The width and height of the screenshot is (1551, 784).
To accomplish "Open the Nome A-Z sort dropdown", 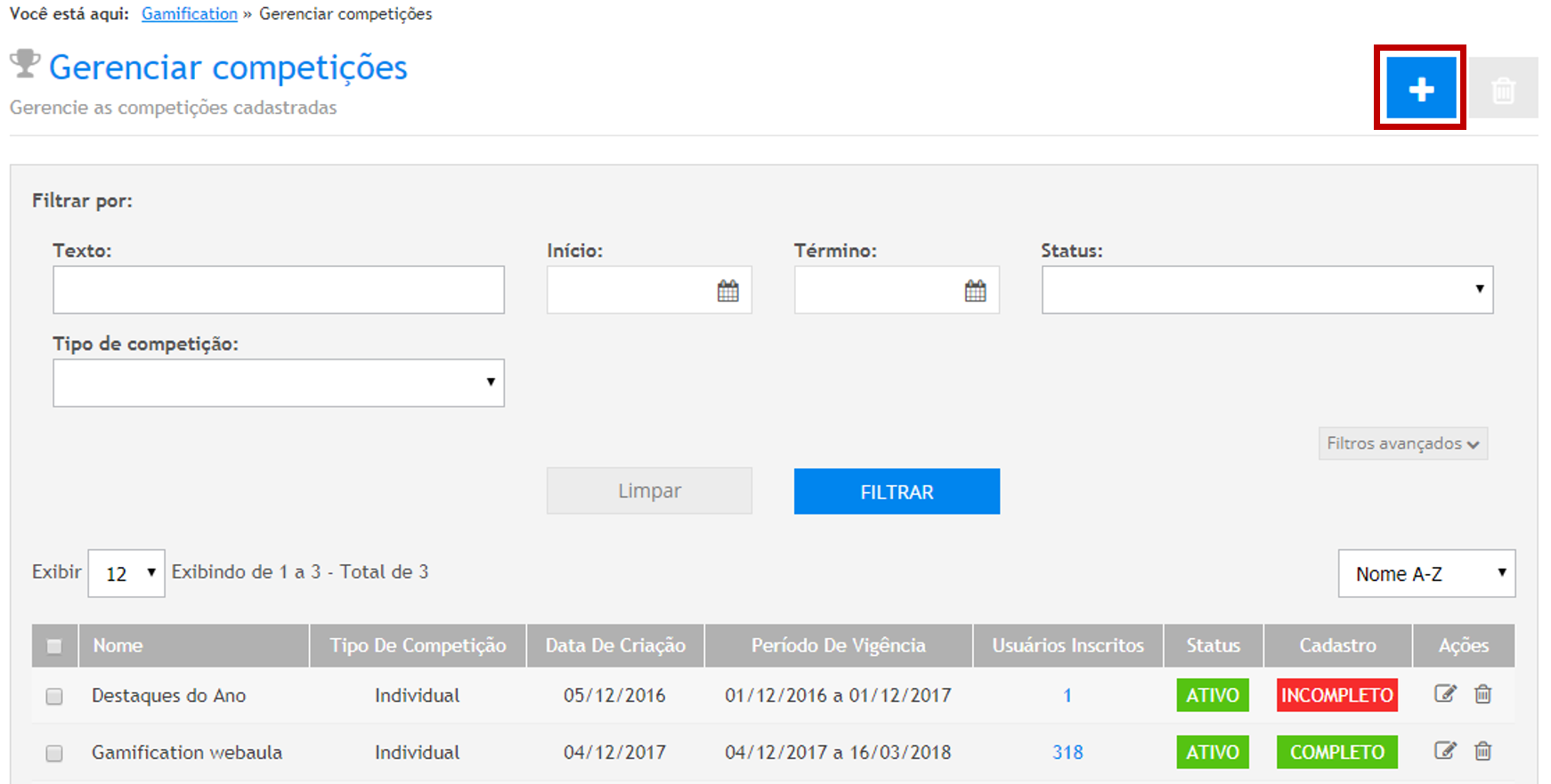I will [x=1425, y=574].
